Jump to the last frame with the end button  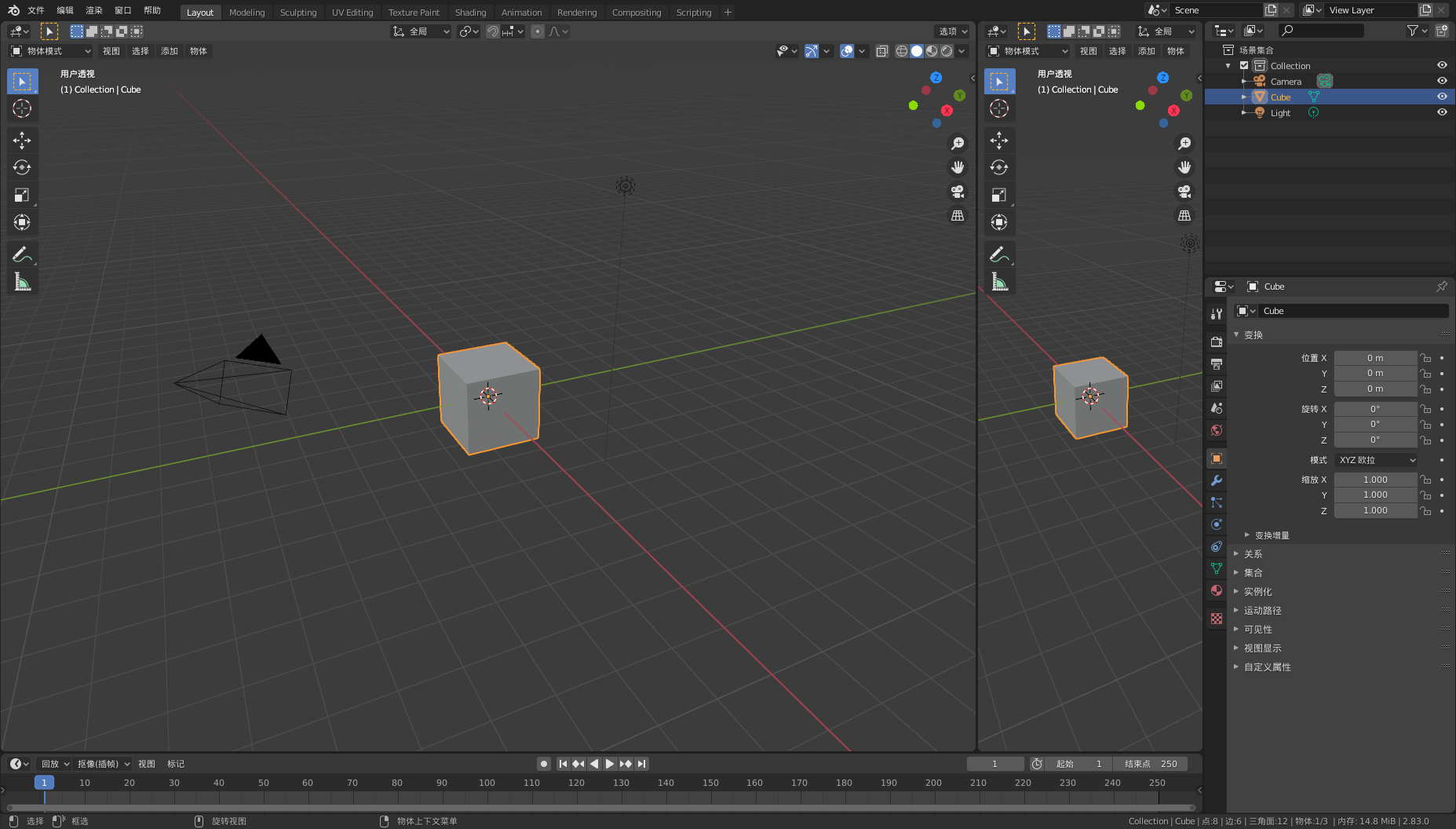point(642,763)
